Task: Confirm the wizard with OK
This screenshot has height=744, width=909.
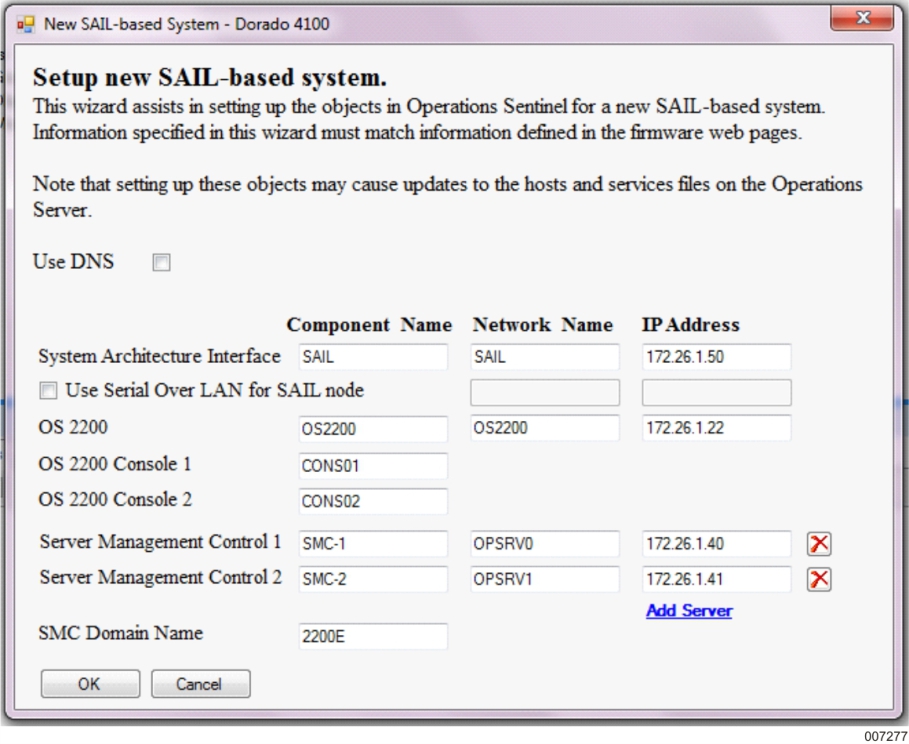Action: click(90, 684)
